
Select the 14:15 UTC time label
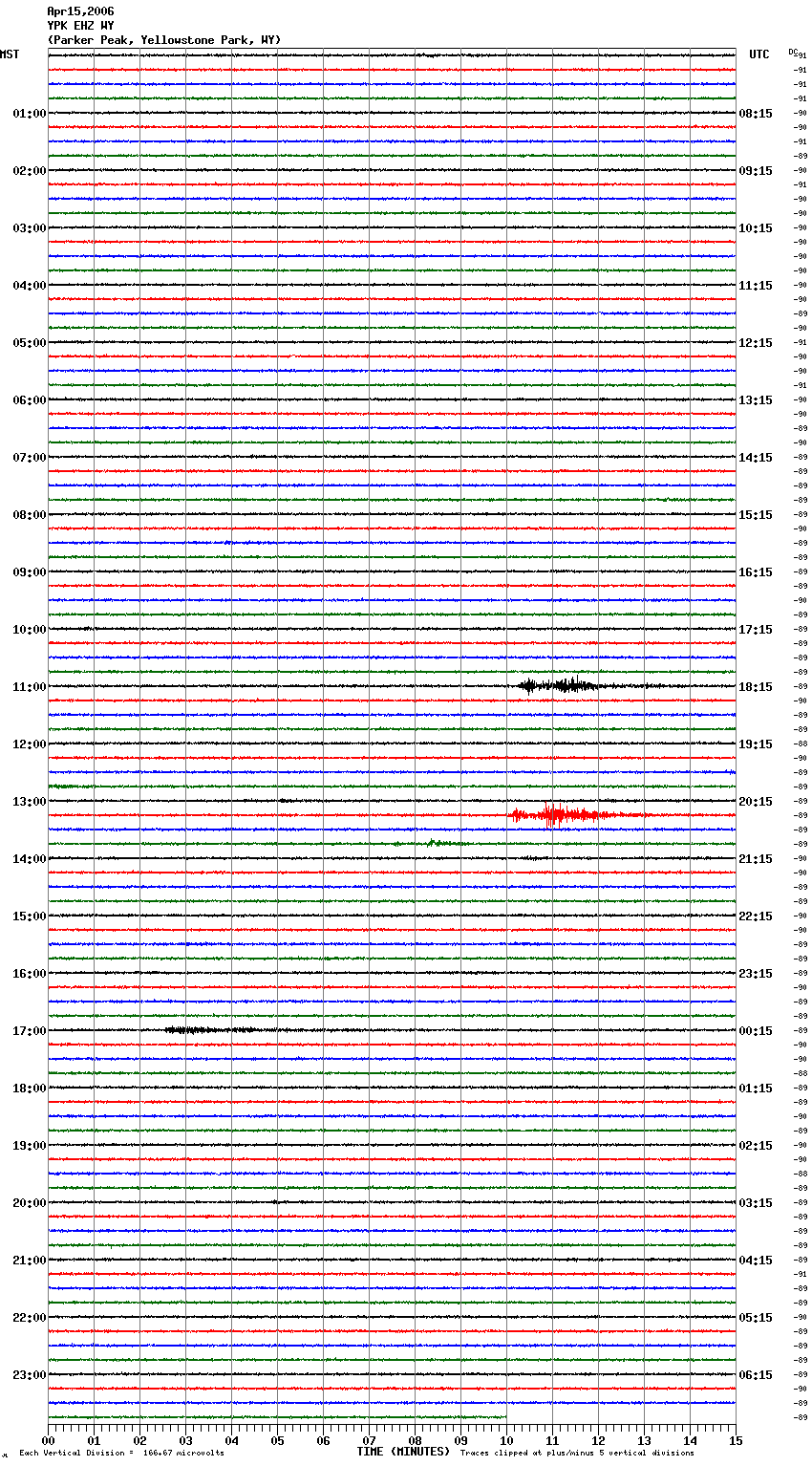(x=756, y=458)
